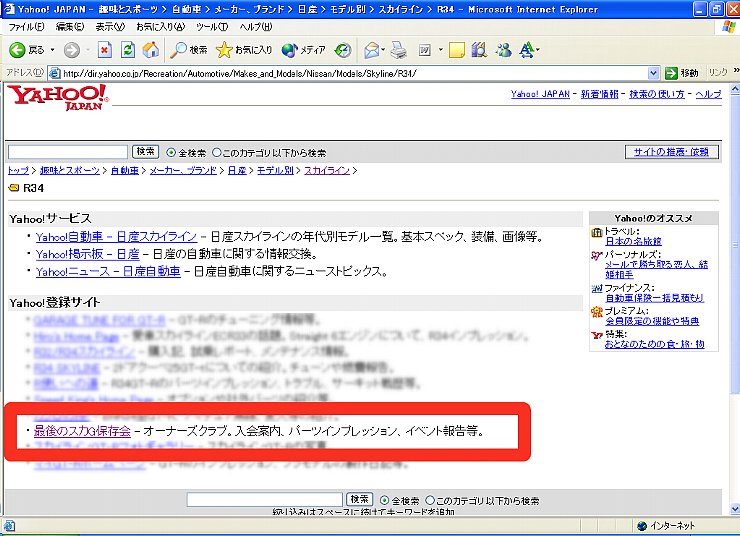The width and height of the screenshot is (740, 536).
Task: Open the Messenger people icon
Action: click(504, 50)
